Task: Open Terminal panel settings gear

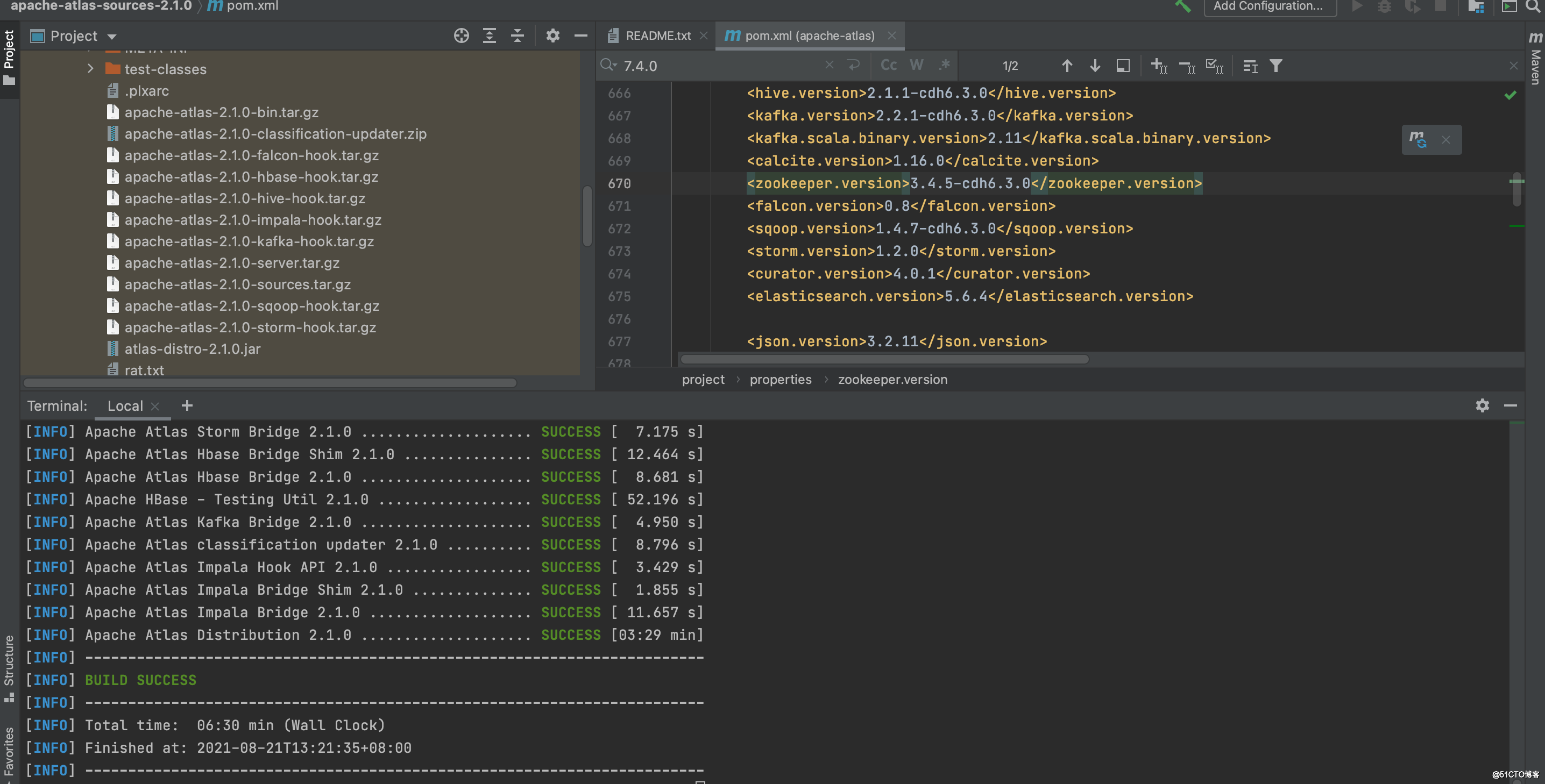Action: point(1483,406)
